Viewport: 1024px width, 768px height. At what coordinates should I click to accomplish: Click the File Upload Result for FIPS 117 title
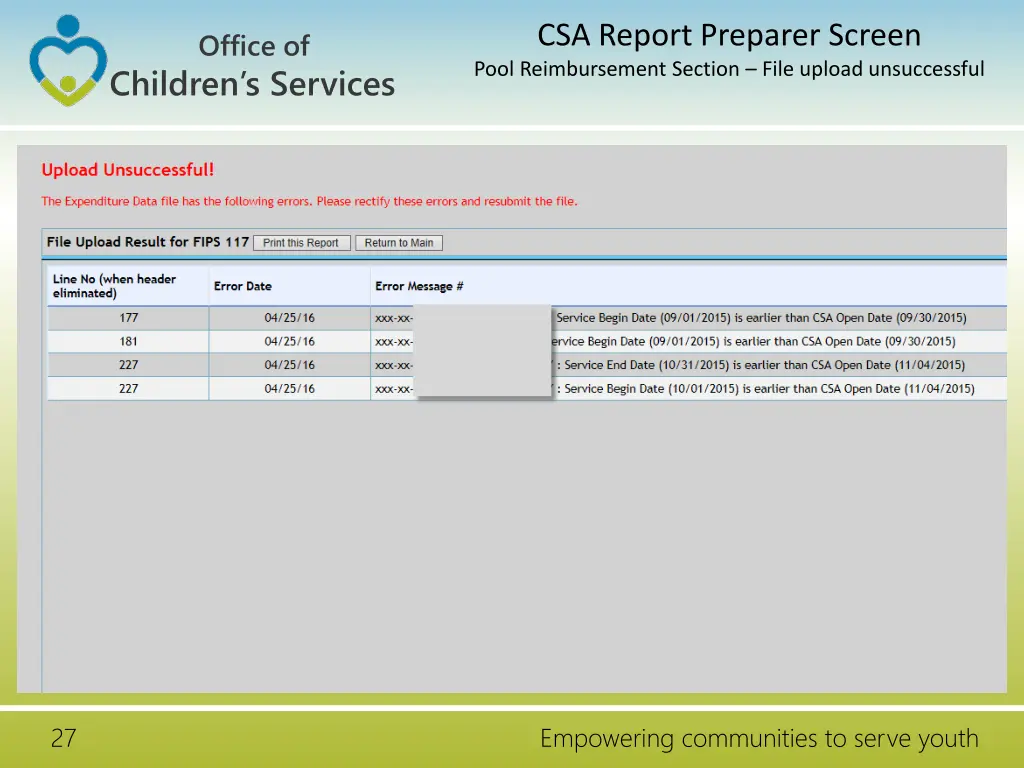pos(147,242)
